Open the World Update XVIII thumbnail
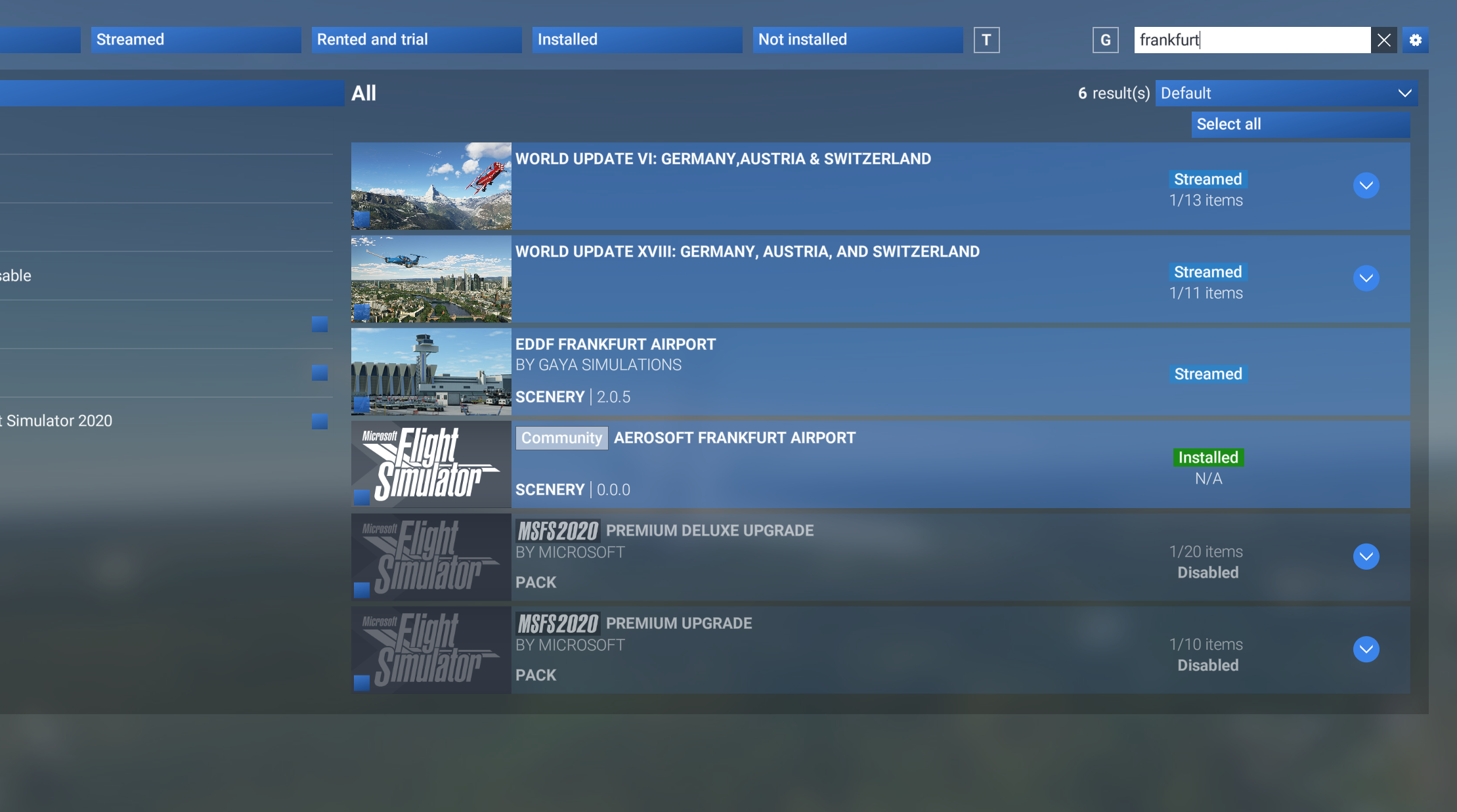 coord(431,279)
